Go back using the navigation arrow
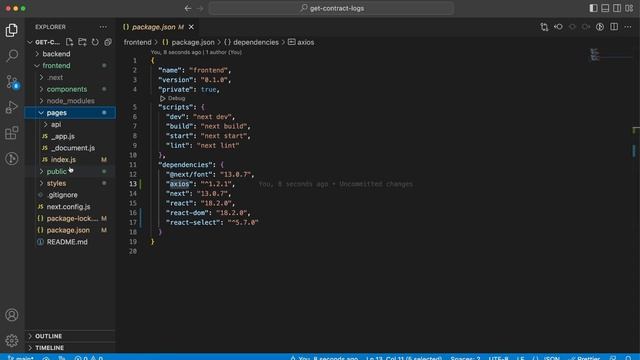Viewport: 640px width, 360px height. tap(188, 8)
